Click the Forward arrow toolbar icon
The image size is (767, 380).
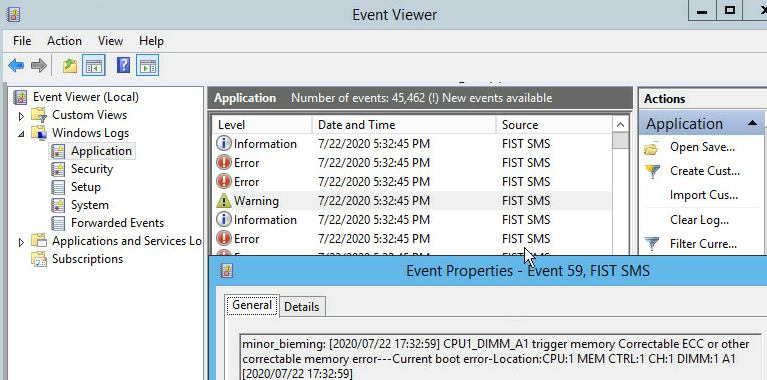[x=39, y=66]
